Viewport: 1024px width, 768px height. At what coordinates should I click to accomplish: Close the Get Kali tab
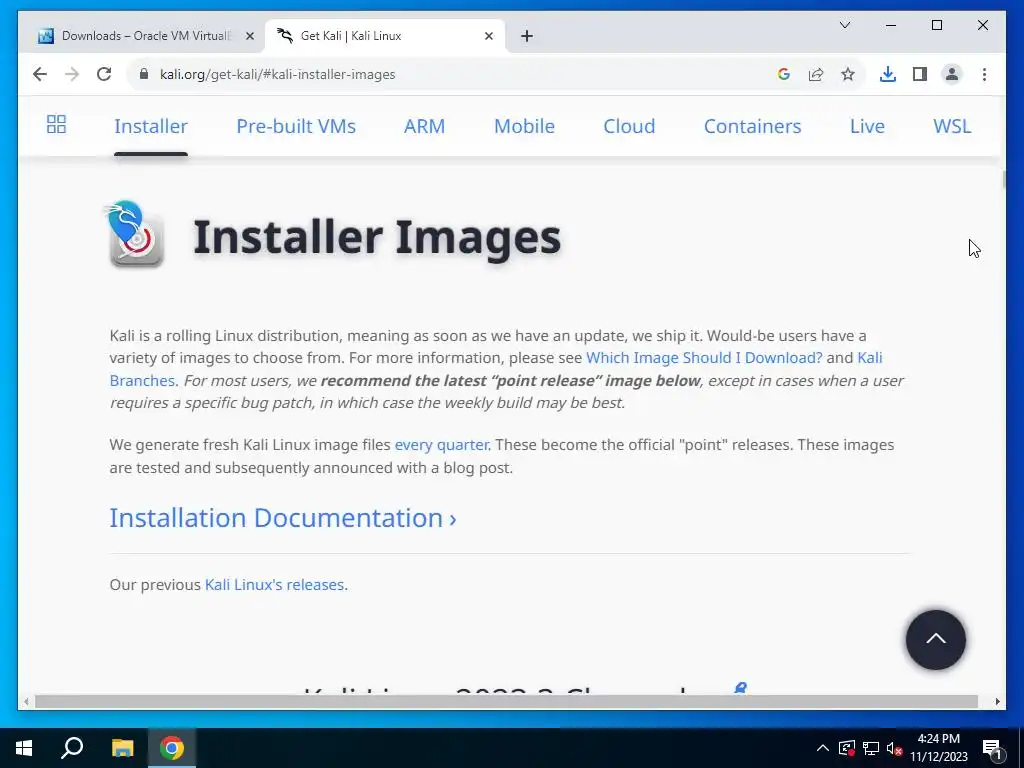pyautogui.click(x=488, y=36)
